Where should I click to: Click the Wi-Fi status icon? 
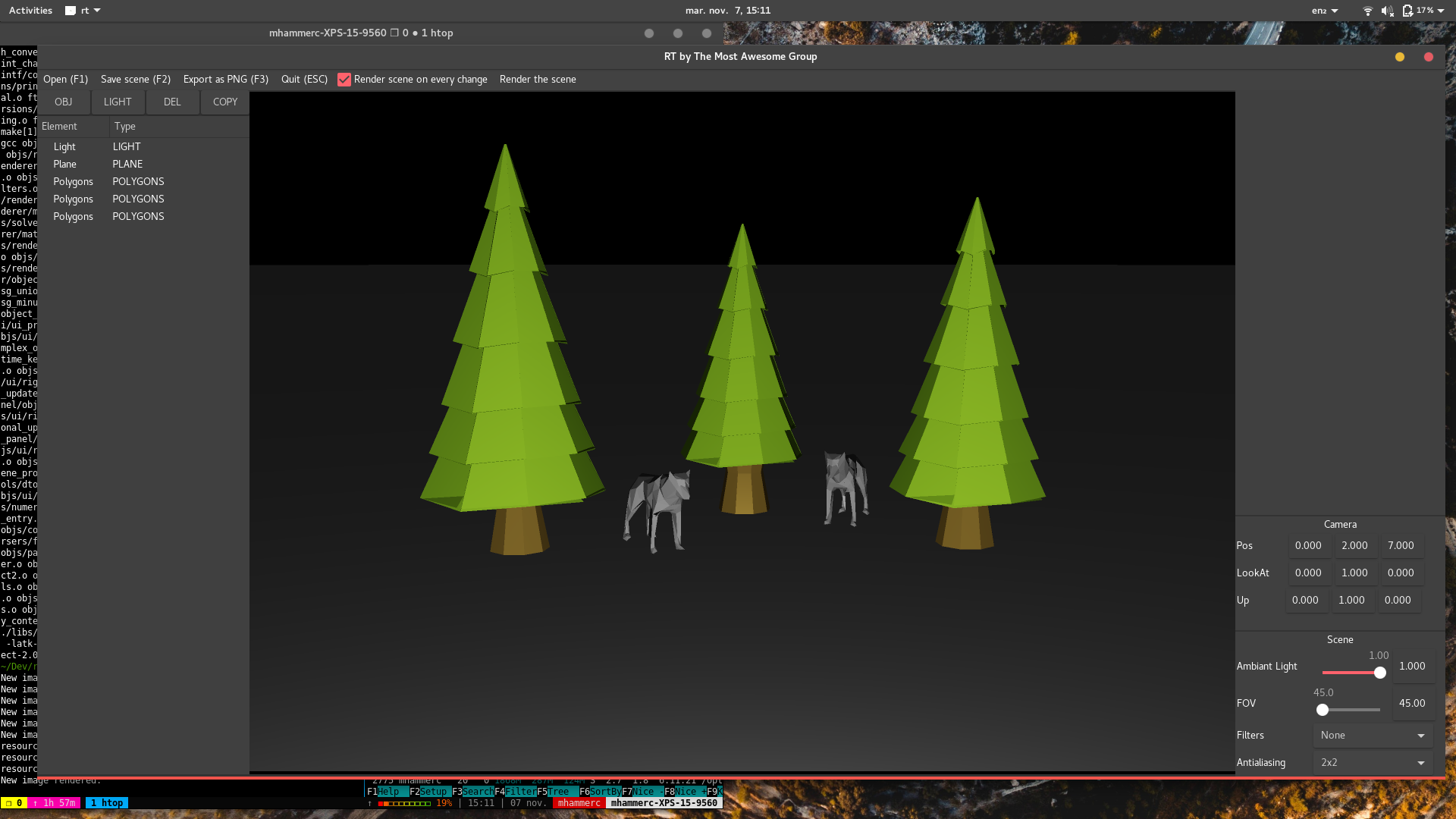(x=1367, y=11)
